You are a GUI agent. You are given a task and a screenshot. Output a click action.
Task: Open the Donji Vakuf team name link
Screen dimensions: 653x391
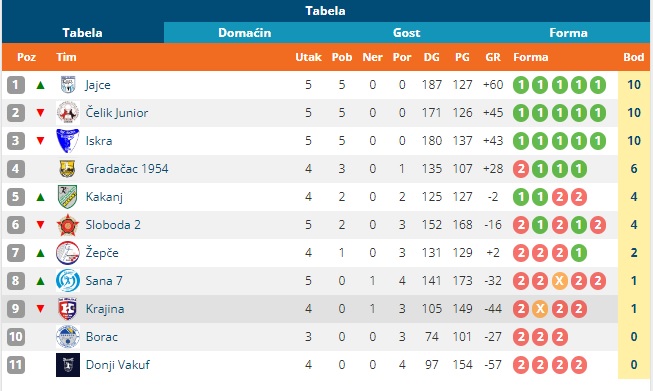118,365
